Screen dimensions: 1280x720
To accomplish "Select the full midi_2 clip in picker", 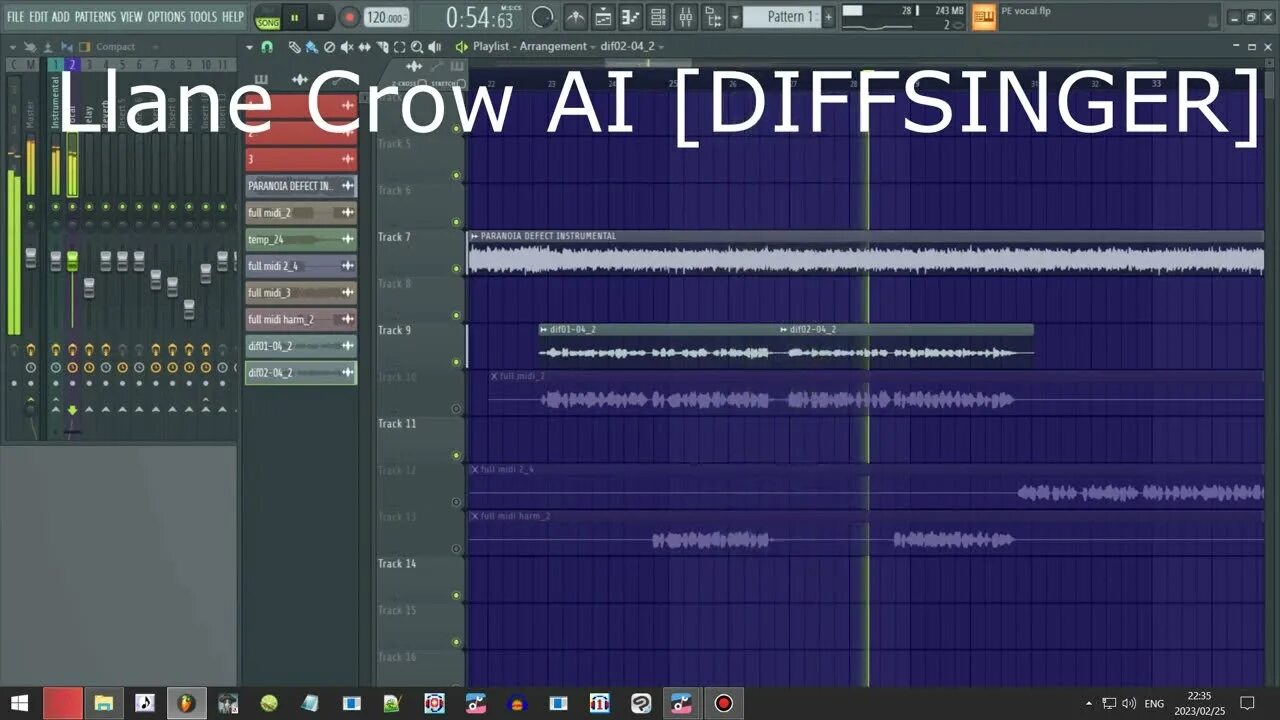I will pyautogui.click(x=301, y=212).
